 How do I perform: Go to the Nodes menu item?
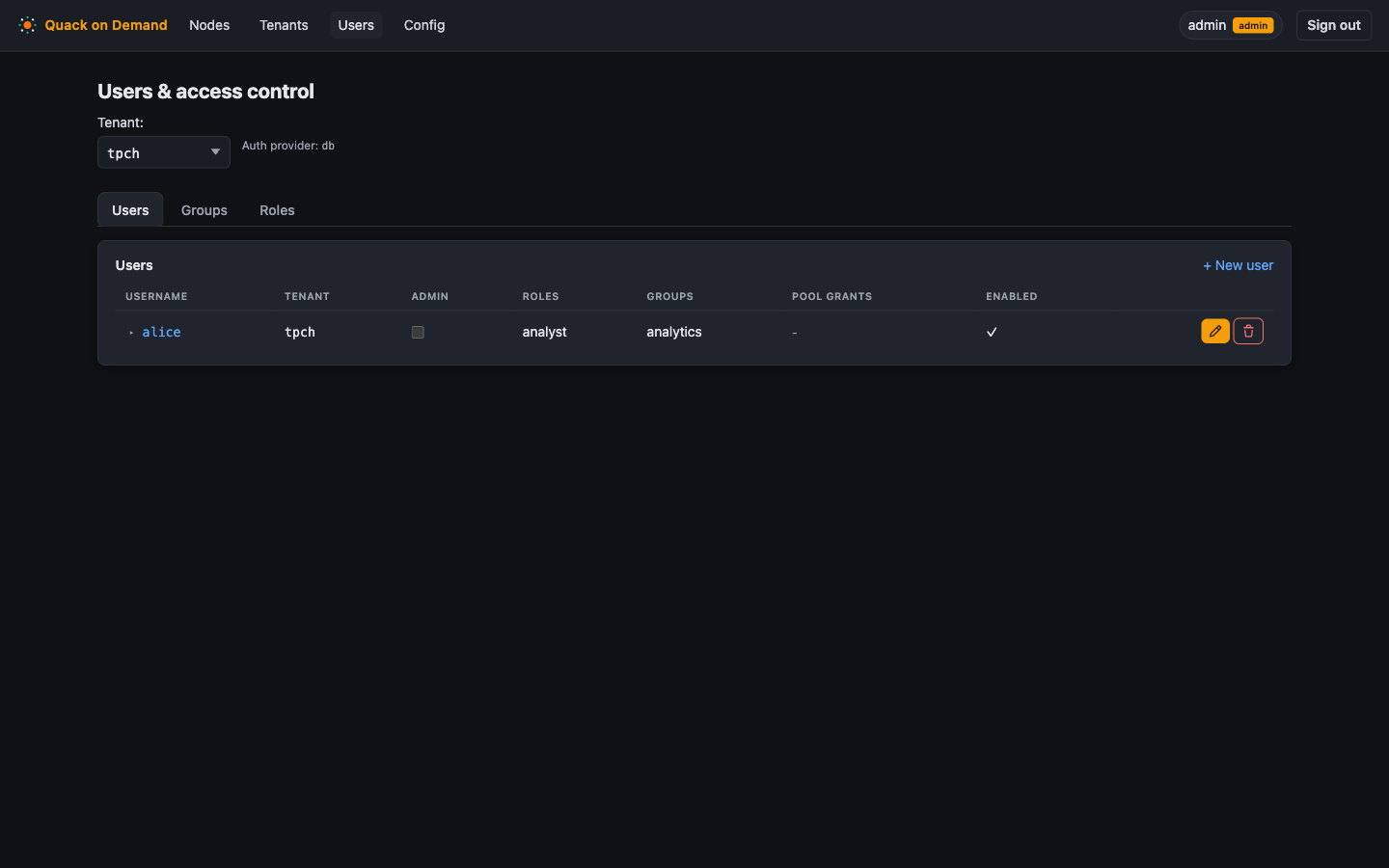pos(209,25)
